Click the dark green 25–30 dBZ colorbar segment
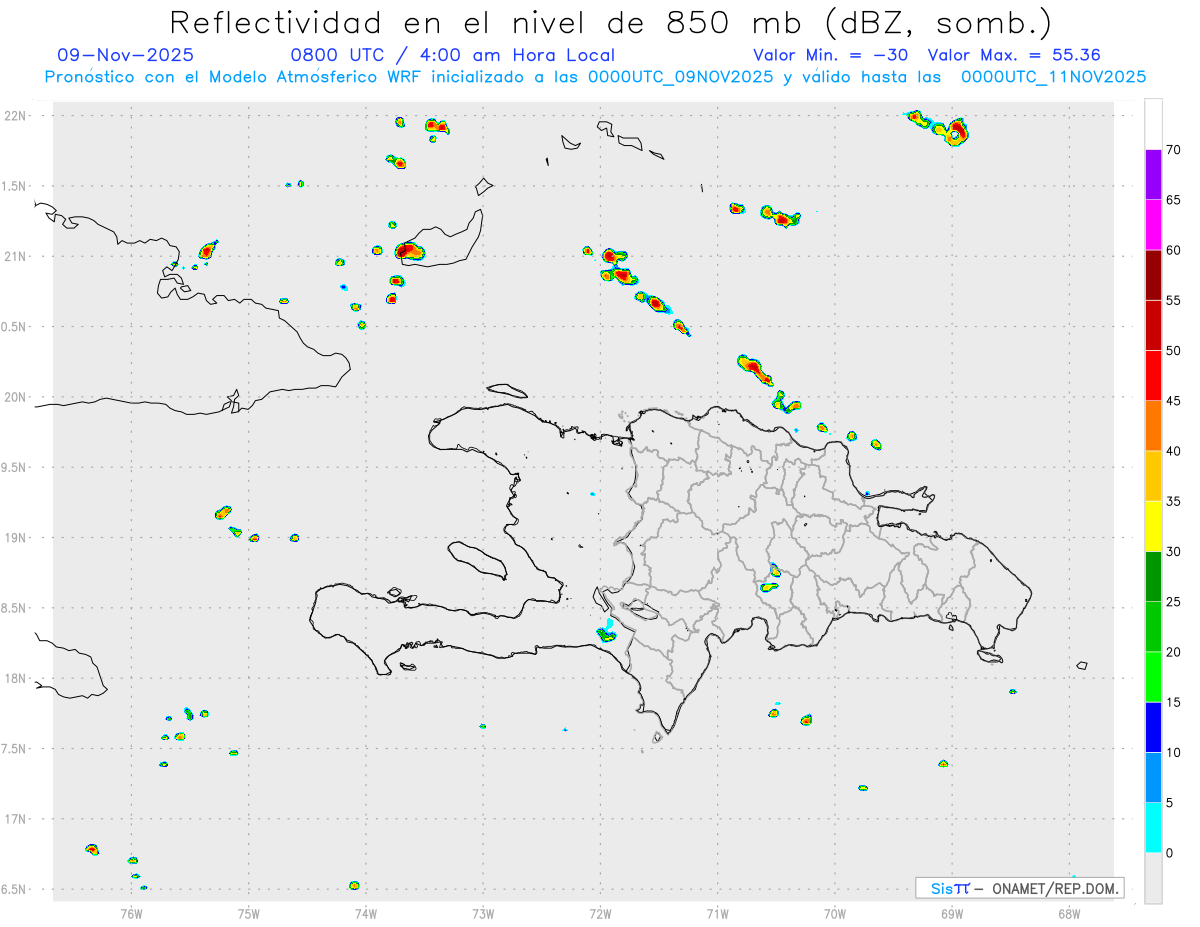 click(1153, 576)
